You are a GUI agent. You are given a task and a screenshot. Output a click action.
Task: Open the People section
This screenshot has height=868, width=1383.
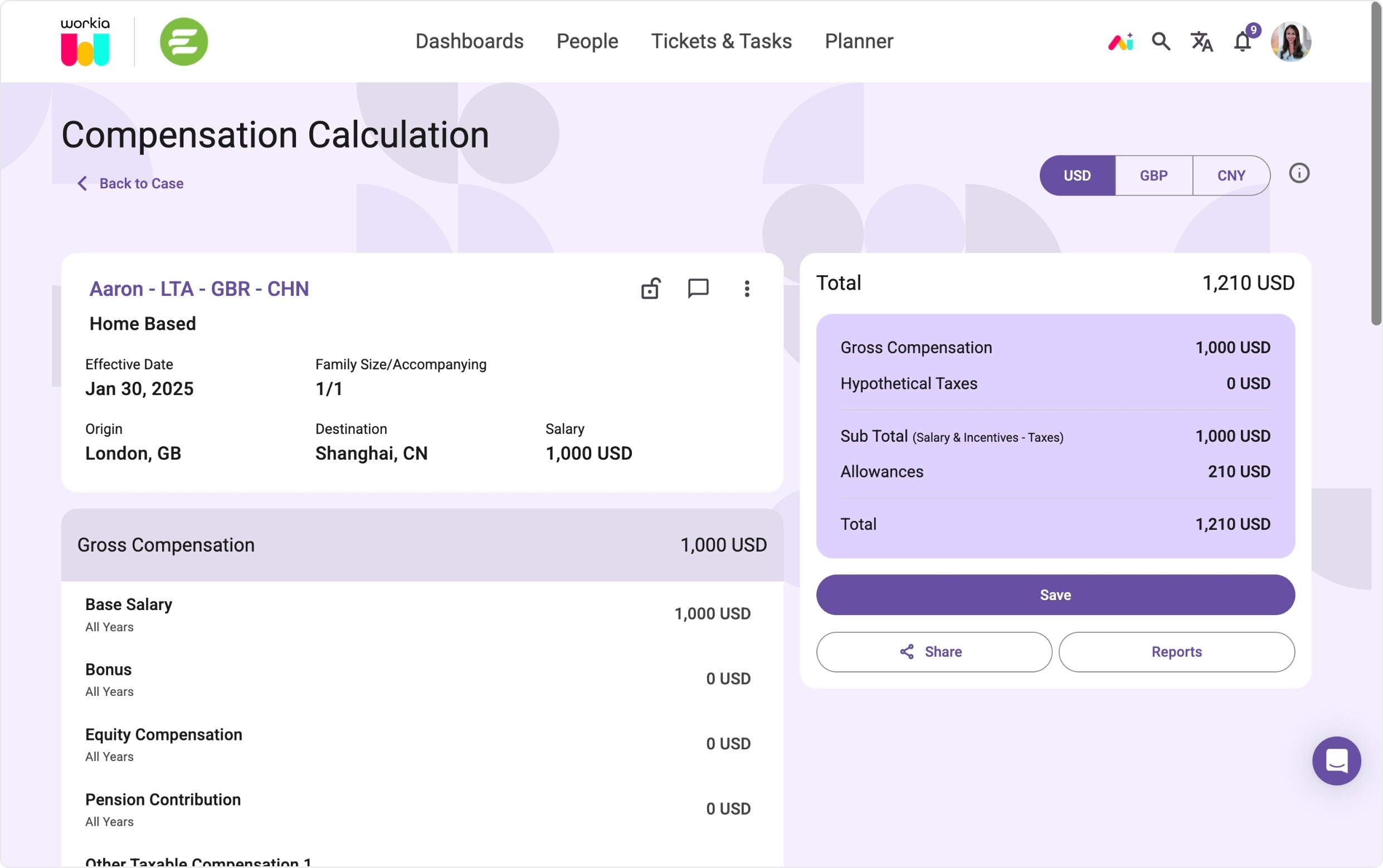pos(587,41)
